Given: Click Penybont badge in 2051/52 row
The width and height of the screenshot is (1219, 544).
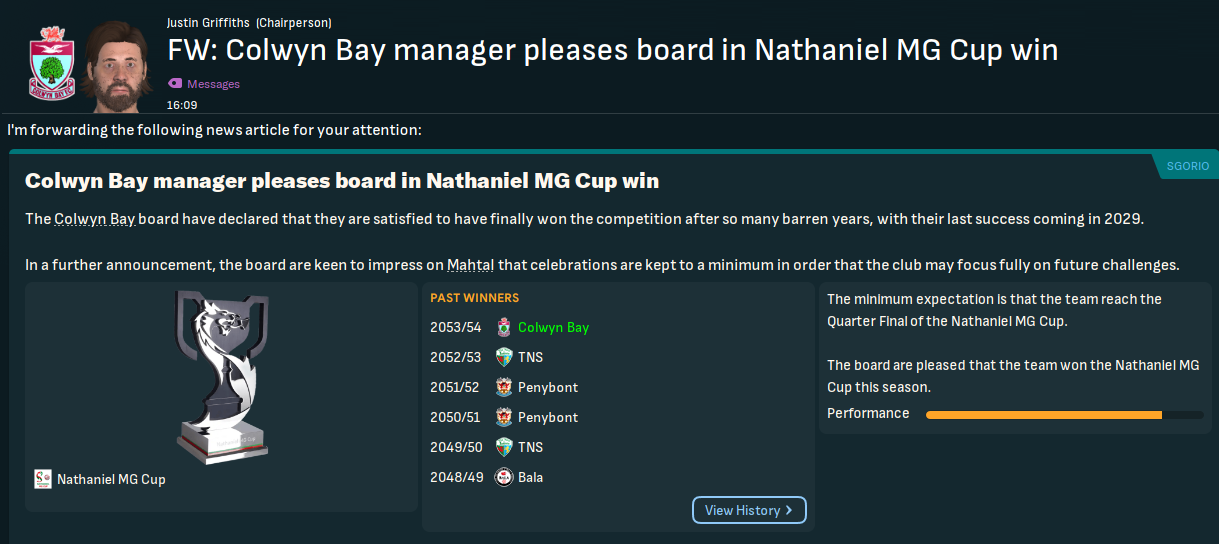Looking at the screenshot, I should pos(503,387).
